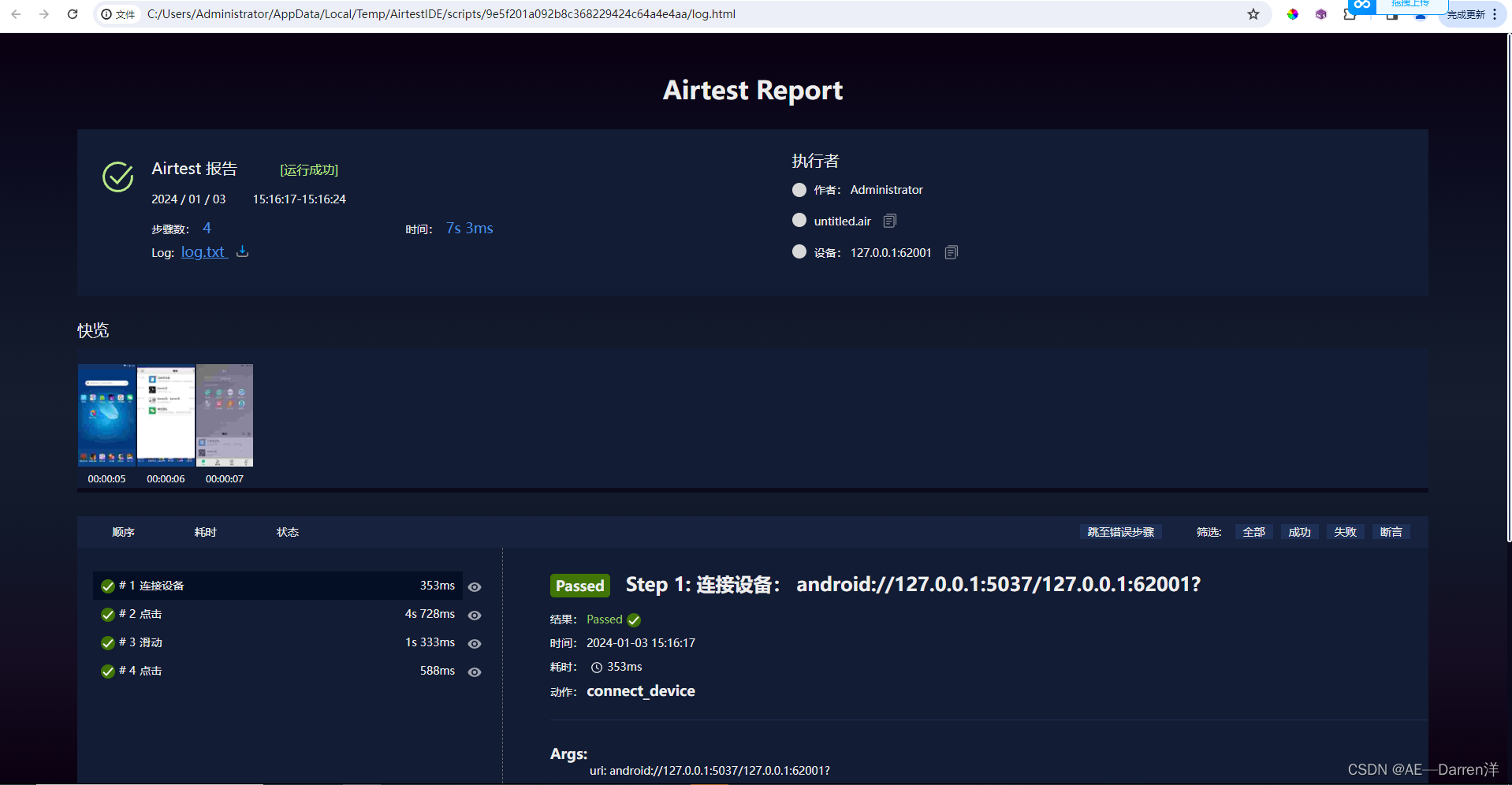Copy the device address 127.0.0.1:62001
Image resolution: width=1512 pixels, height=785 pixels.
952,252
